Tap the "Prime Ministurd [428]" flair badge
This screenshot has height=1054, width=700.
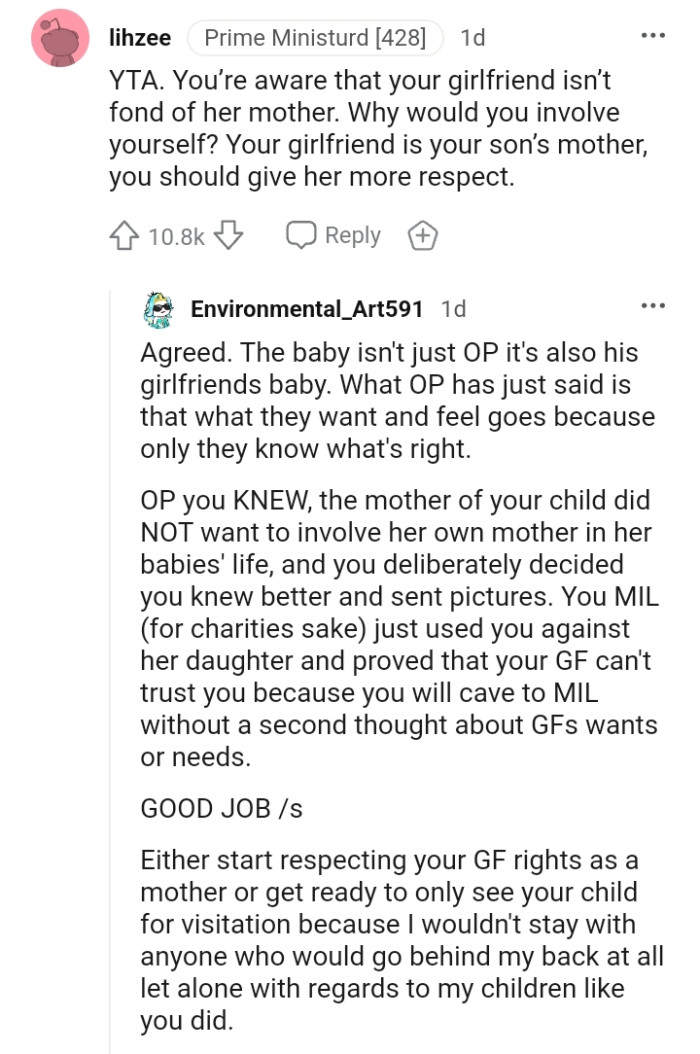click(315, 37)
